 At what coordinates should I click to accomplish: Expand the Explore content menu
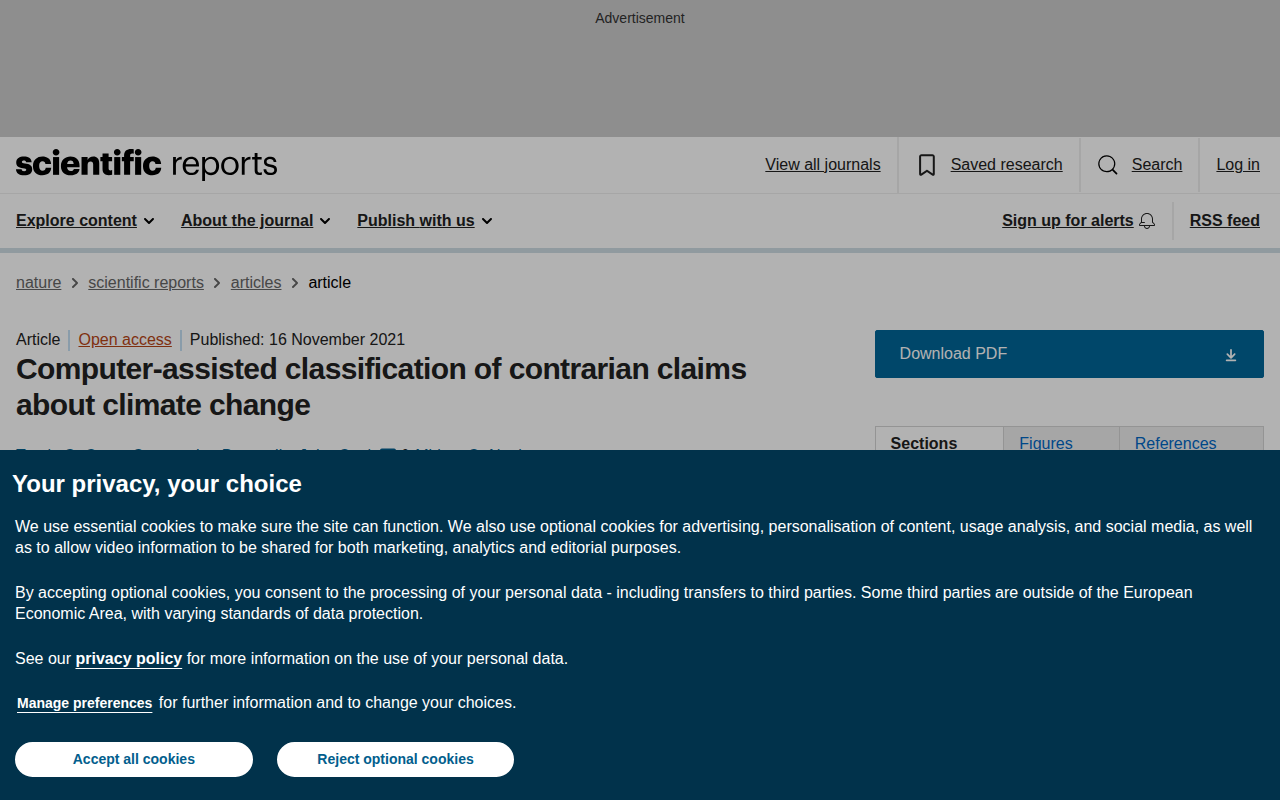[85, 221]
